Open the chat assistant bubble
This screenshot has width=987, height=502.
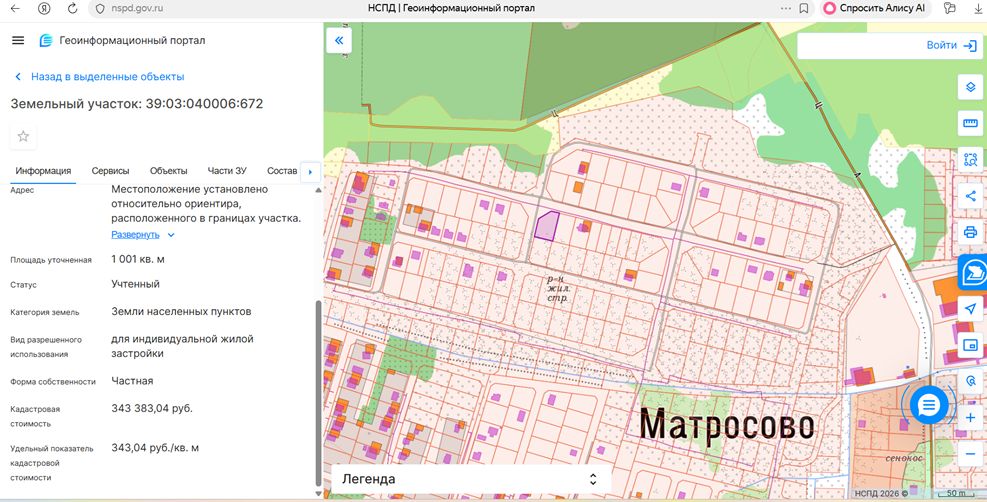point(928,405)
